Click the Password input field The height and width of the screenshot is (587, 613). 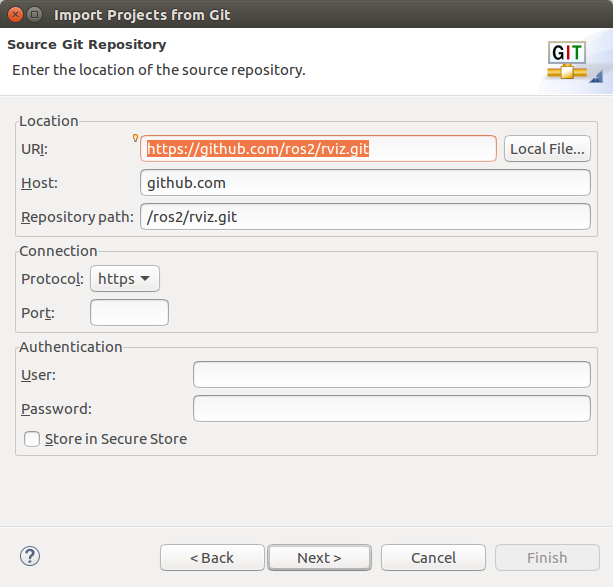pos(391,409)
